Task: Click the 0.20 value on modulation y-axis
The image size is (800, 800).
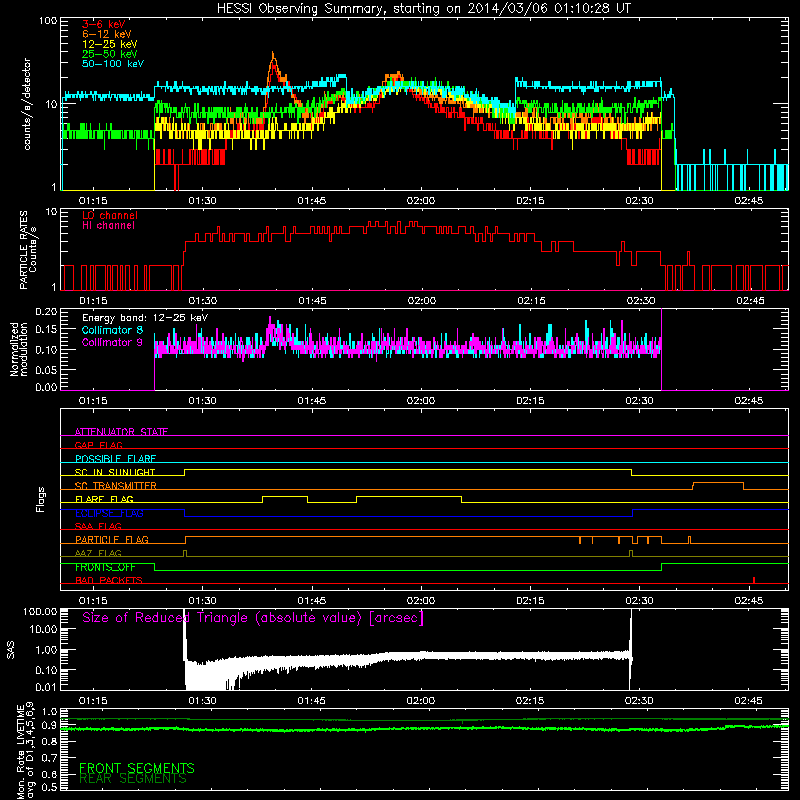Action: click(46, 311)
